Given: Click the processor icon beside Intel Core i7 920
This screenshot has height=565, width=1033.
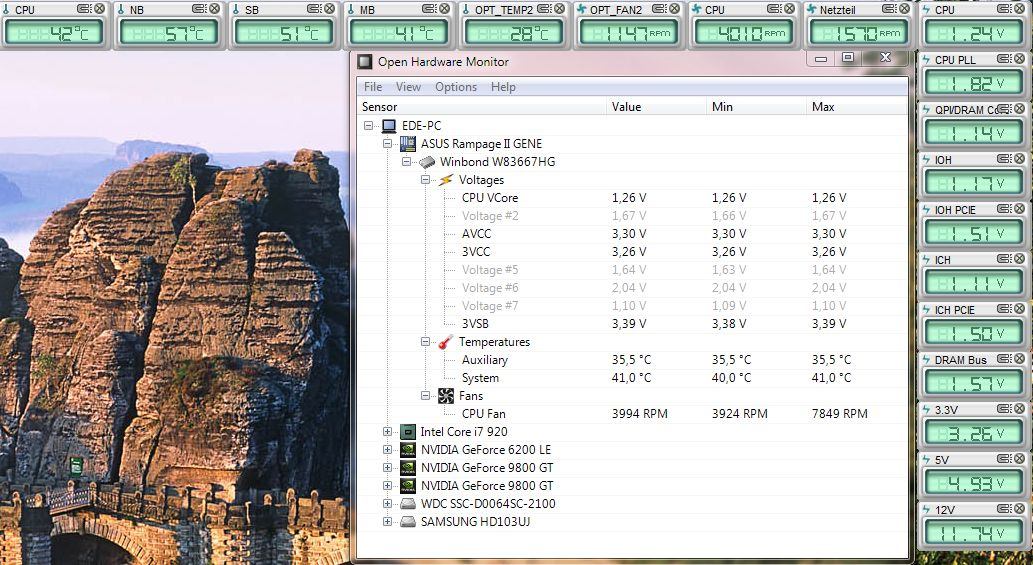Looking at the screenshot, I should (x=408, y=432).
